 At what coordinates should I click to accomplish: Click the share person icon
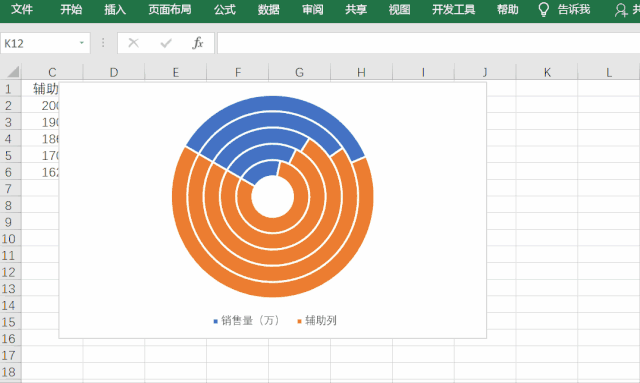(621, 10)
